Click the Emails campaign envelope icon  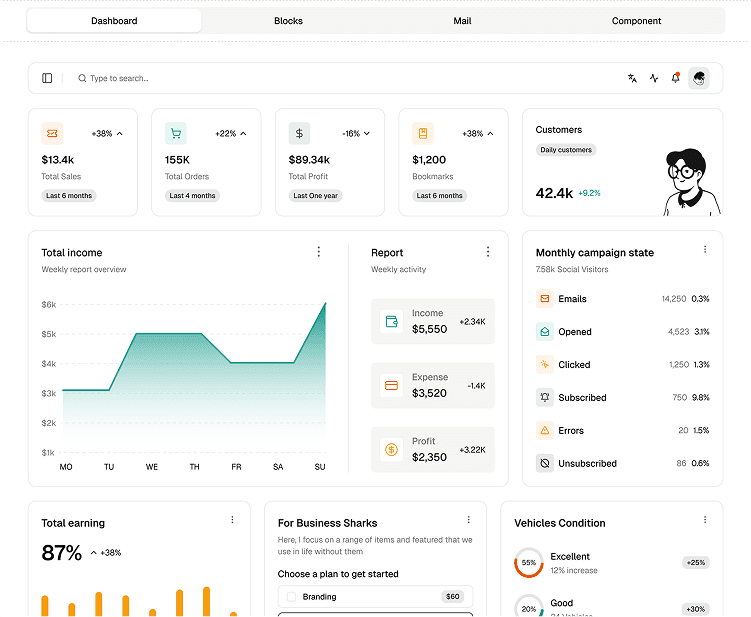click(x=544, y=298)
